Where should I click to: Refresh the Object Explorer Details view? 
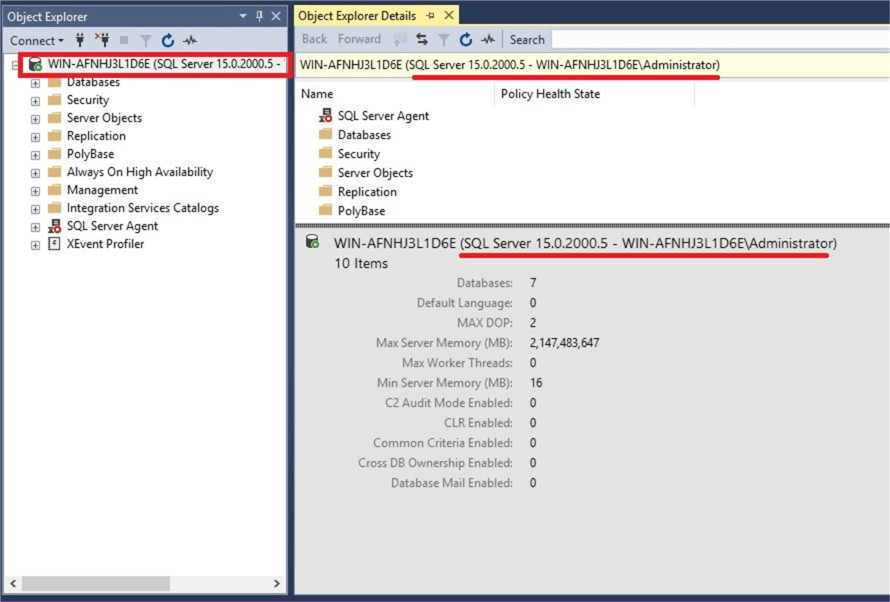(x=466, y=39)
